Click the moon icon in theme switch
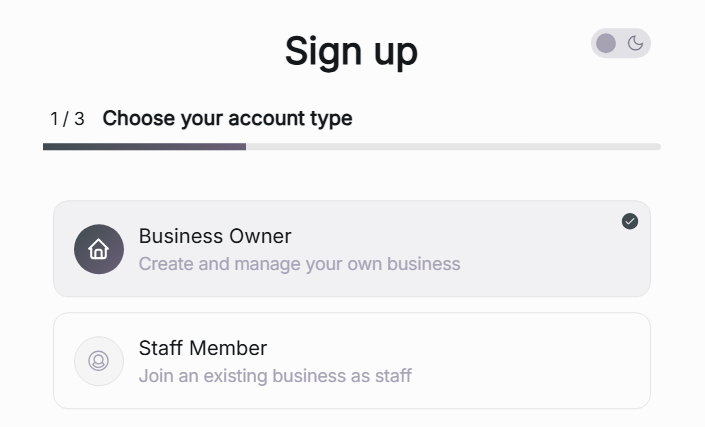The height and width of the screenshot is (427, 705). tap(636, 43)
